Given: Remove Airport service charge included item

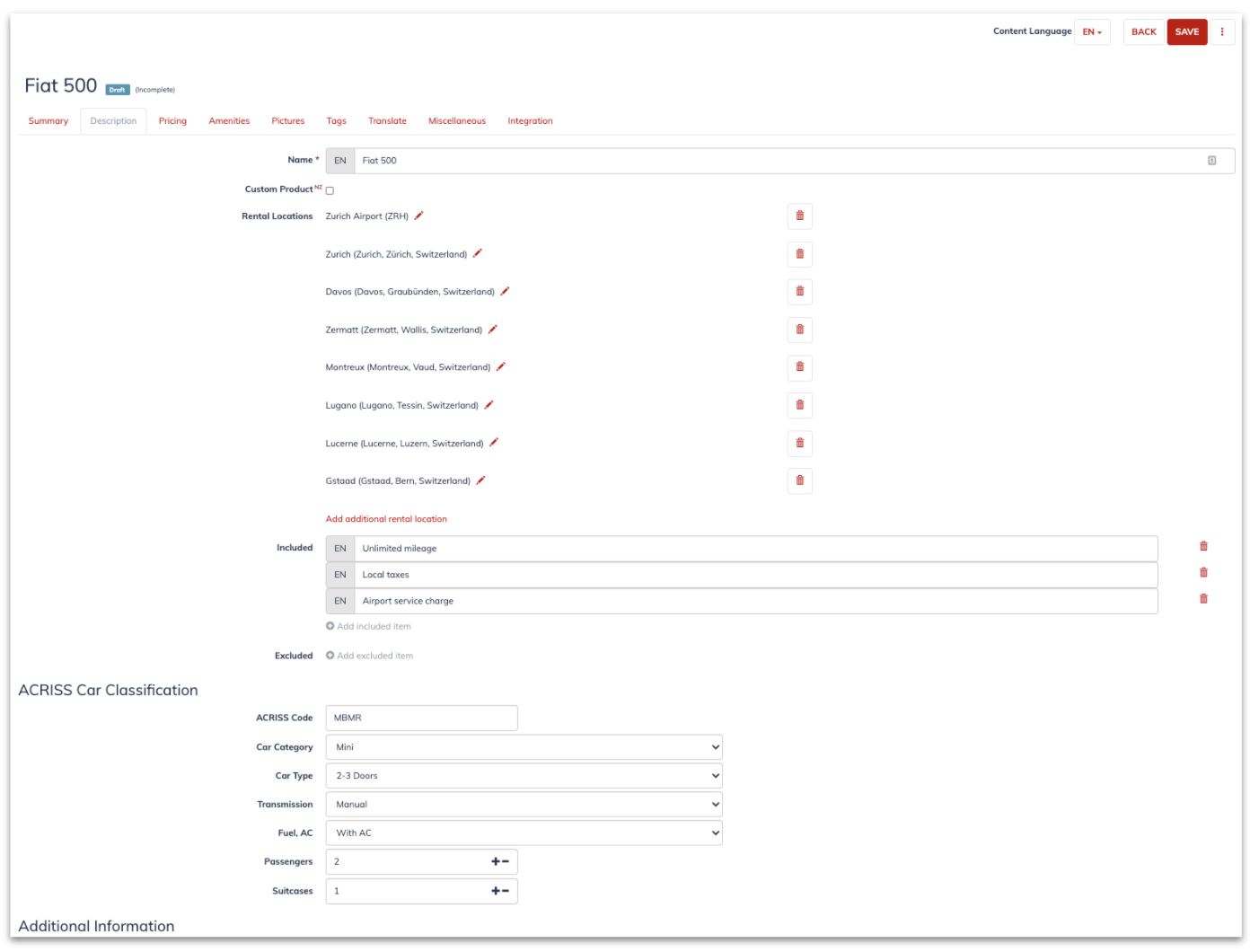Looking at the screenshot, I should click(x=1203, y=598).
